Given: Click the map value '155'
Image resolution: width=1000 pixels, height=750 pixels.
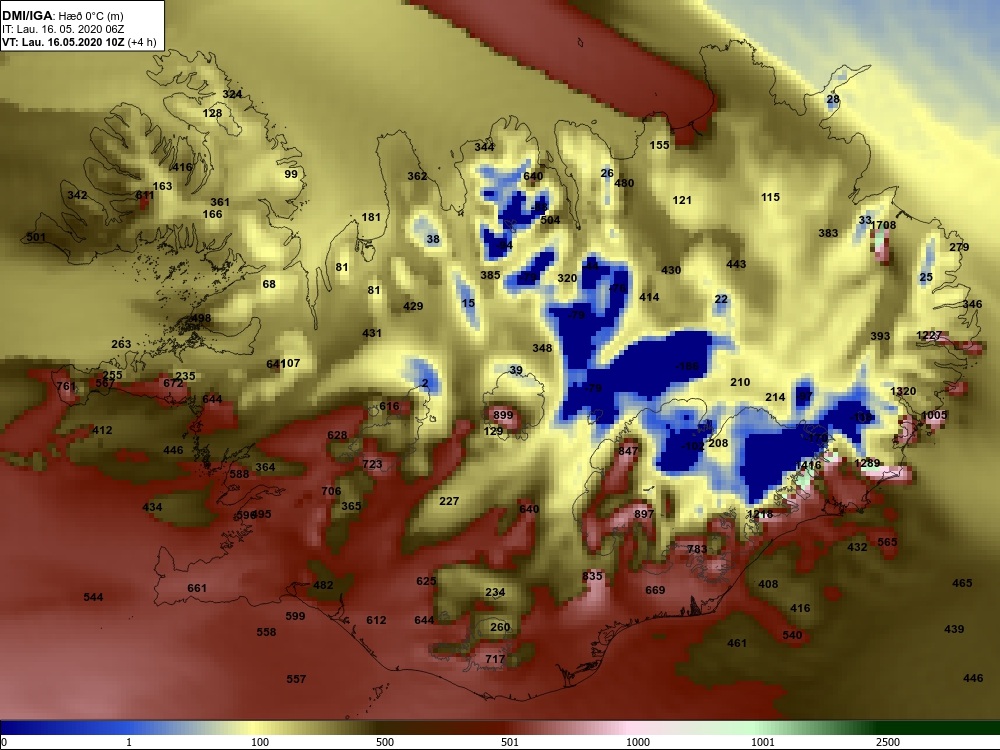Looking at the screenshot, I should click(x=659, y=145).
